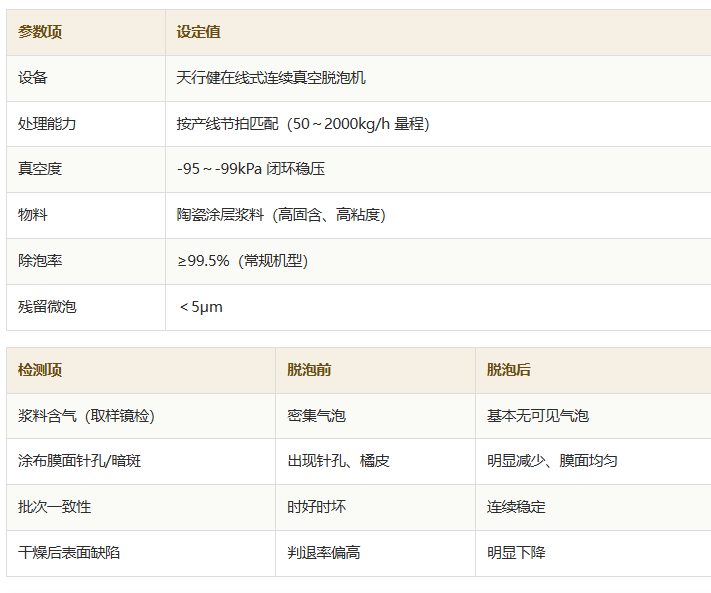Click the 判退率偏高 cell
Viewport: 711px width, 593px height.
click(x=324, y=553)
